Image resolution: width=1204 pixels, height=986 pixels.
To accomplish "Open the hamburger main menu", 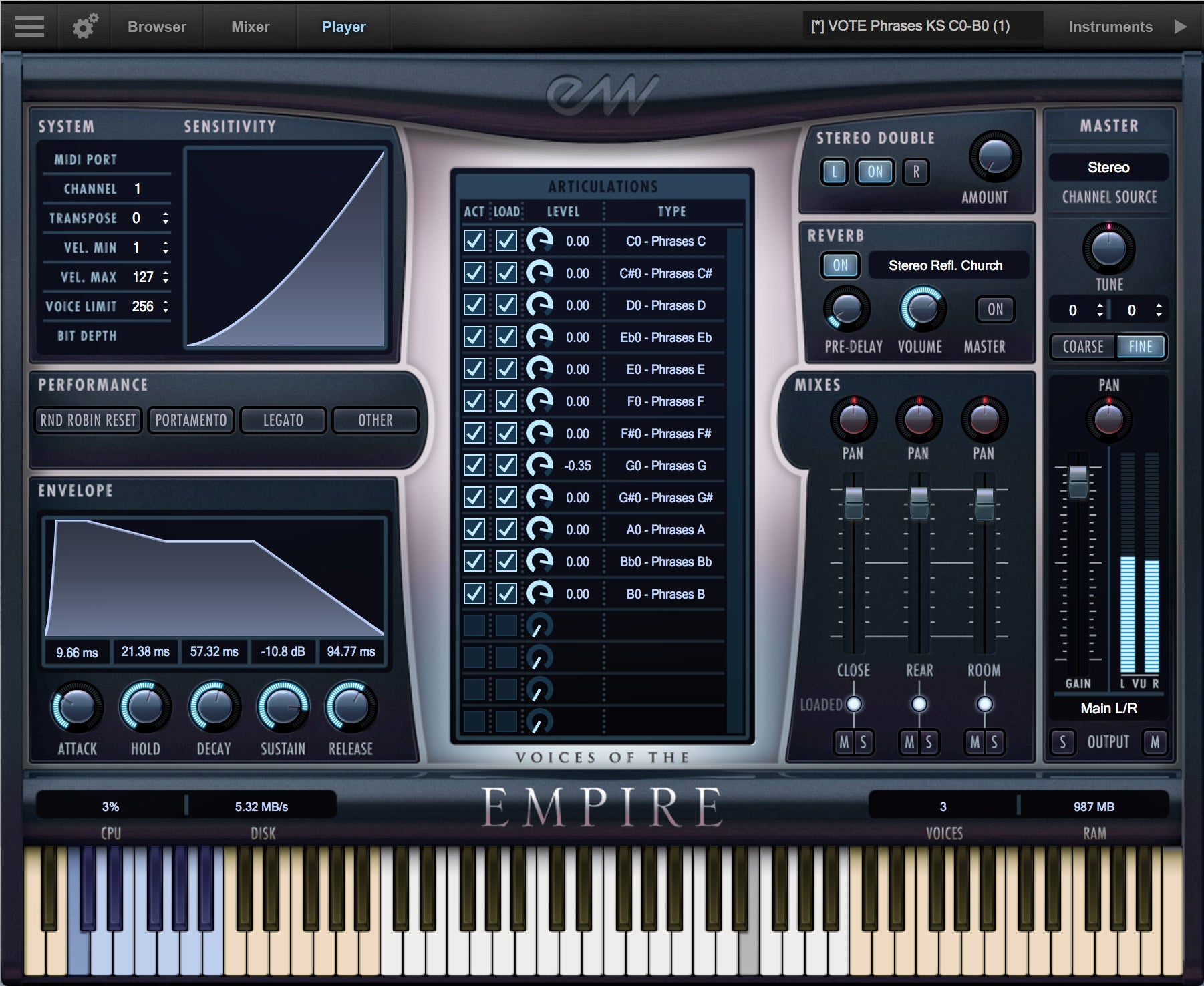I will [28, 27].
